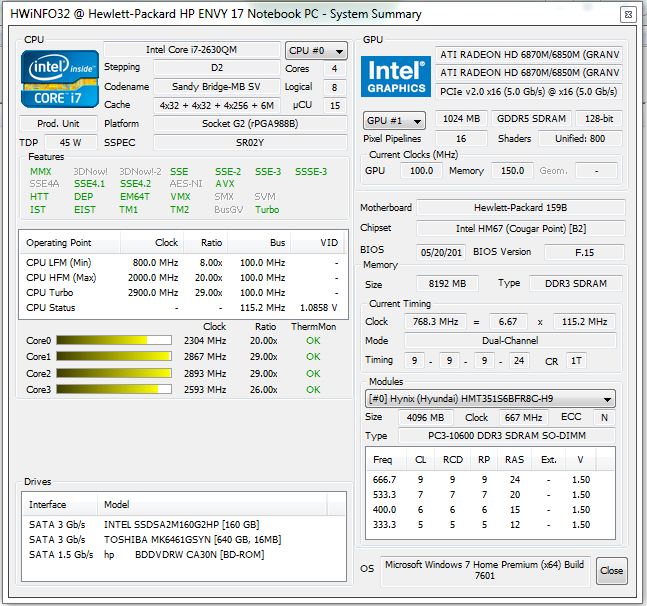Click the Model column header in Drives

pos(212,505)
